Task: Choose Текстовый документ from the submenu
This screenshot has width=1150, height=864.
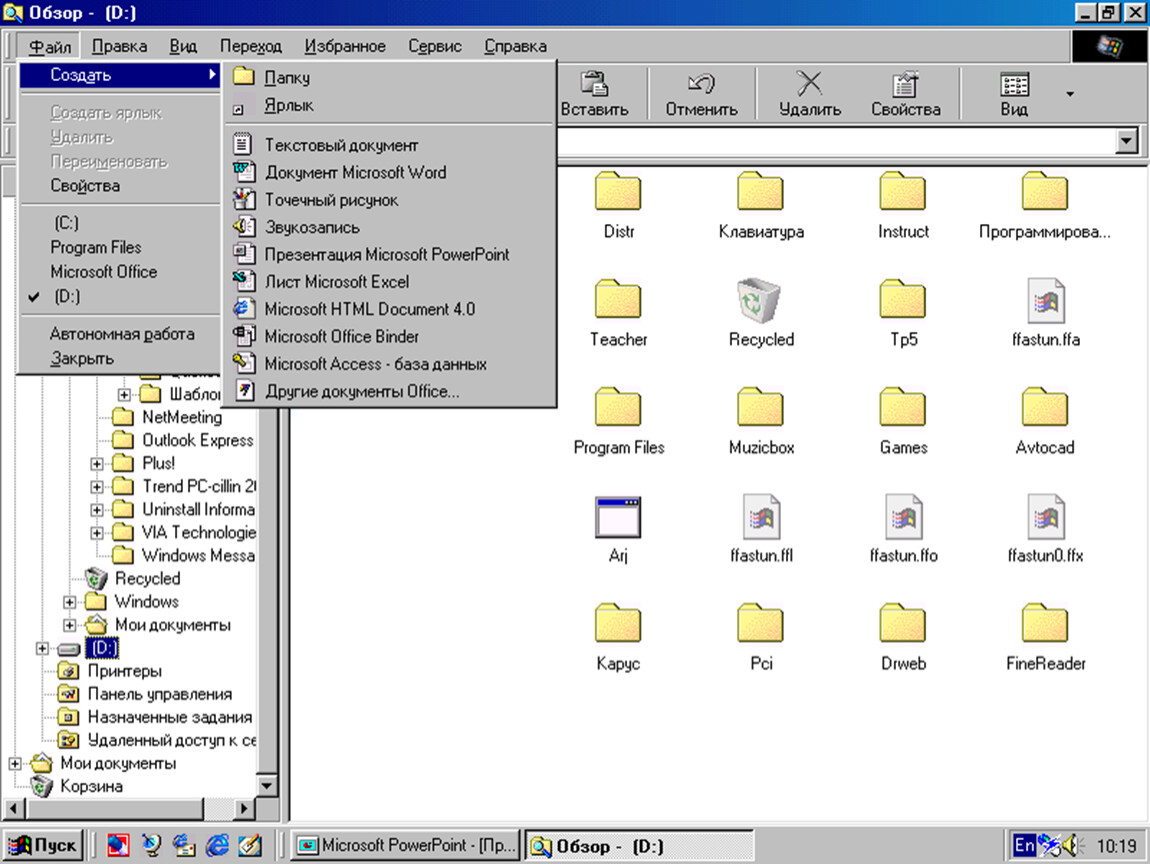Action: (x=389, y=145)
